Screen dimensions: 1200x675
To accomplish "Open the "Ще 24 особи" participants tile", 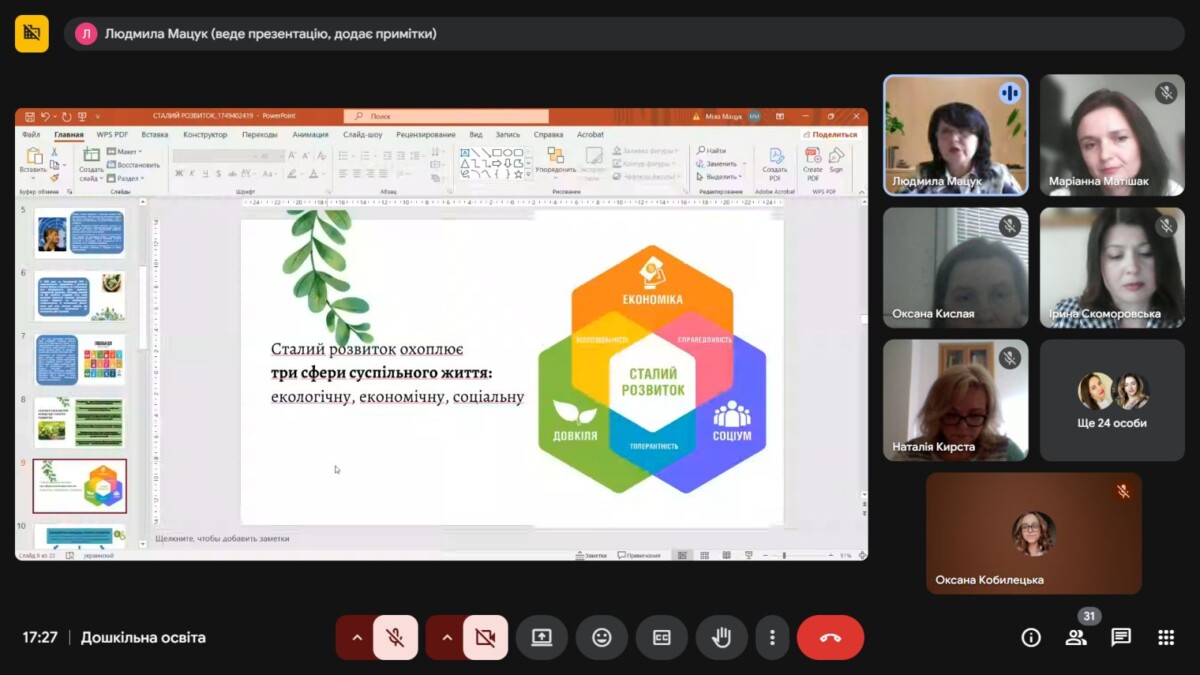I will (x=1112, y=400).
